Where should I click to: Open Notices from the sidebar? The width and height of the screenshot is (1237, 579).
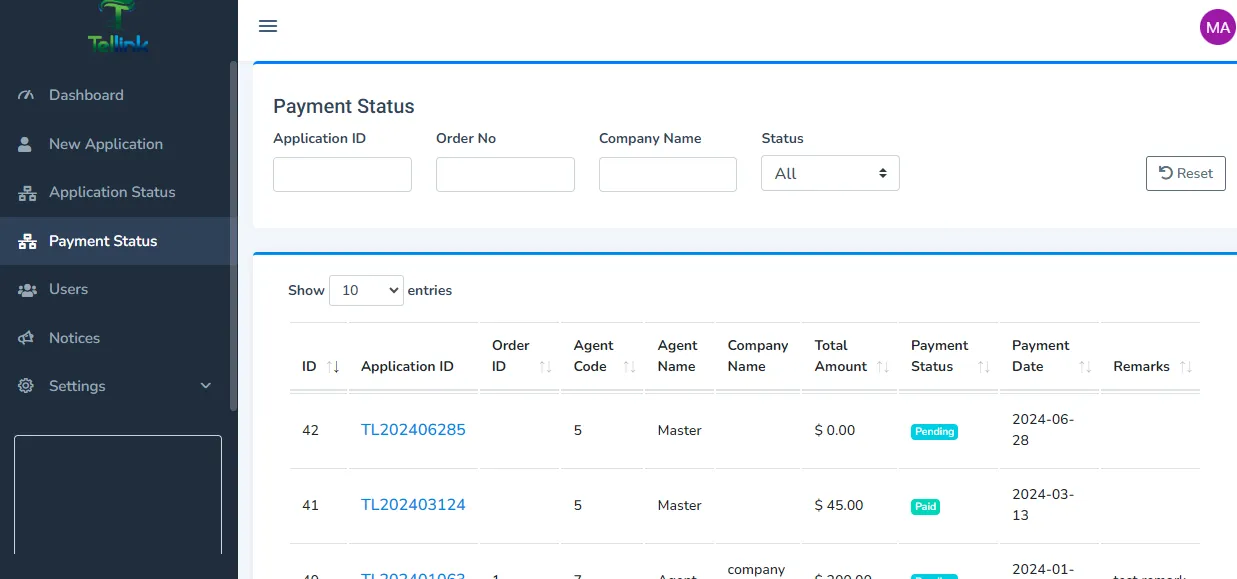tap(74, 338)
